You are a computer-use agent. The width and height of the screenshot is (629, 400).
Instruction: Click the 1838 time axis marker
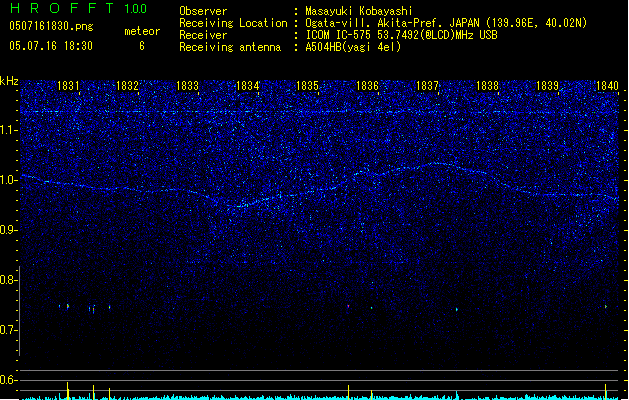[x=487, y=86]
